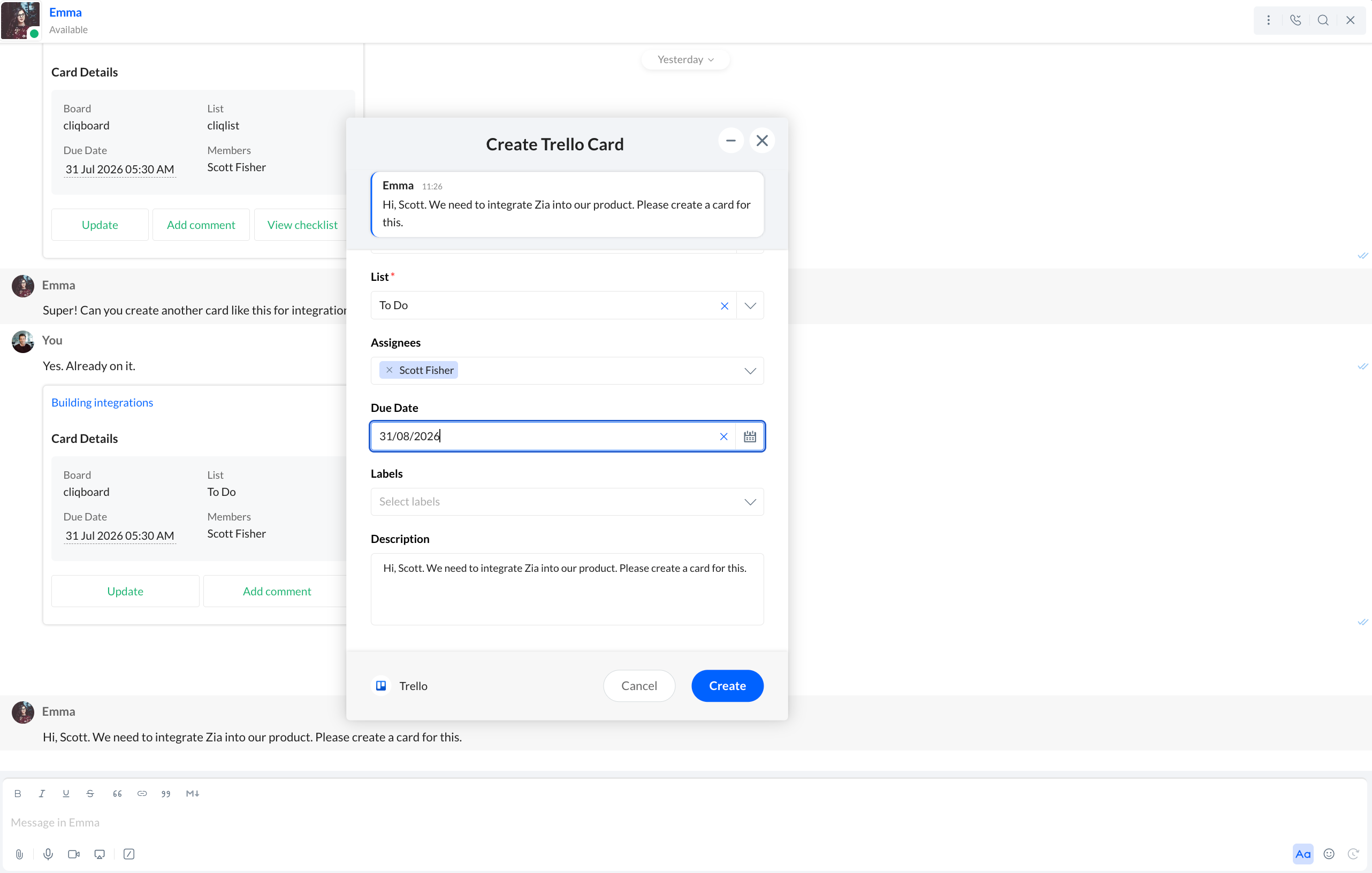Clear the To Do list selection
Viewport: 1372px width, 873px height.
pyautogui.click(x=724, y=306)
